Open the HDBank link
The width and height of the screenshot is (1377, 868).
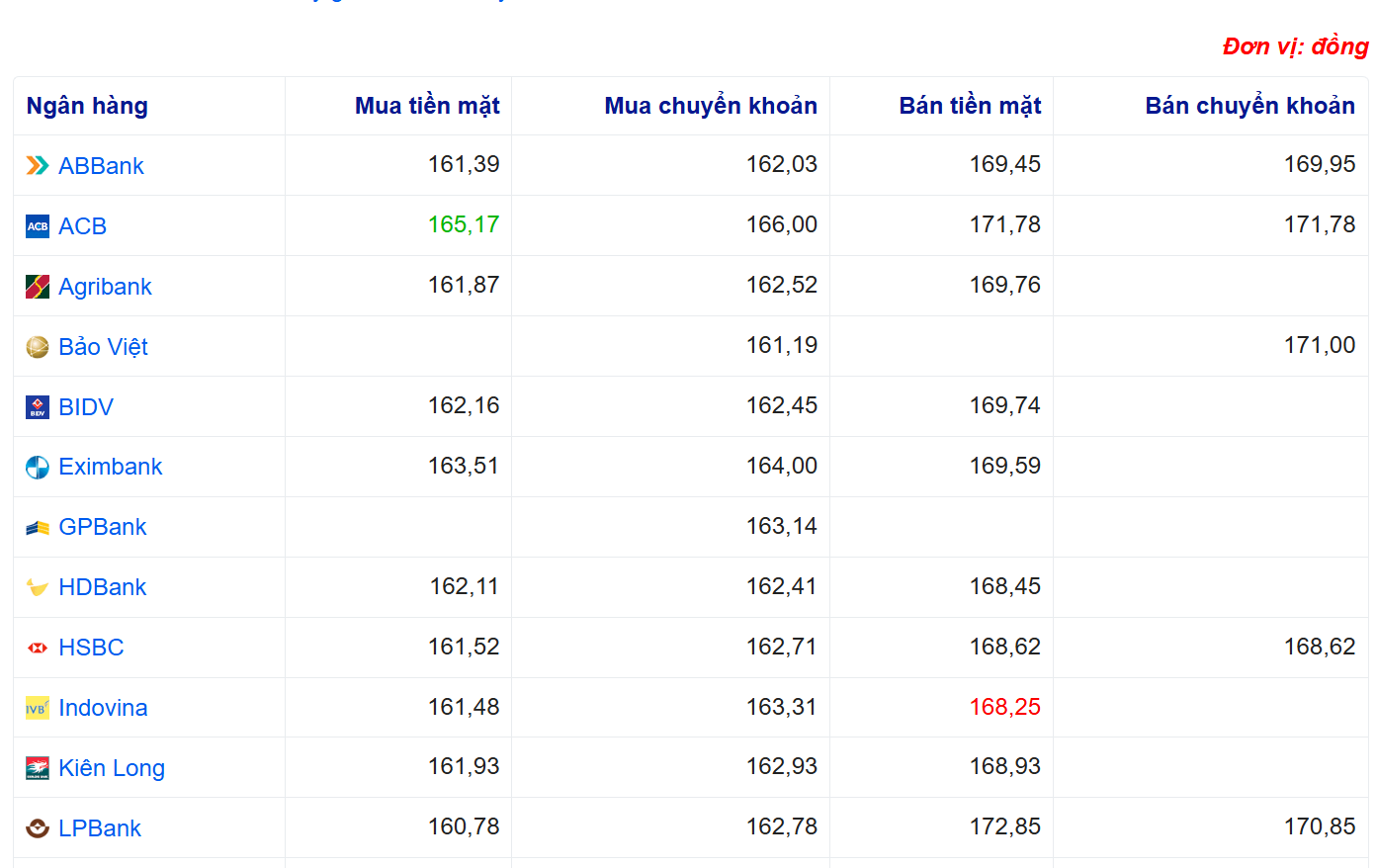102,587
